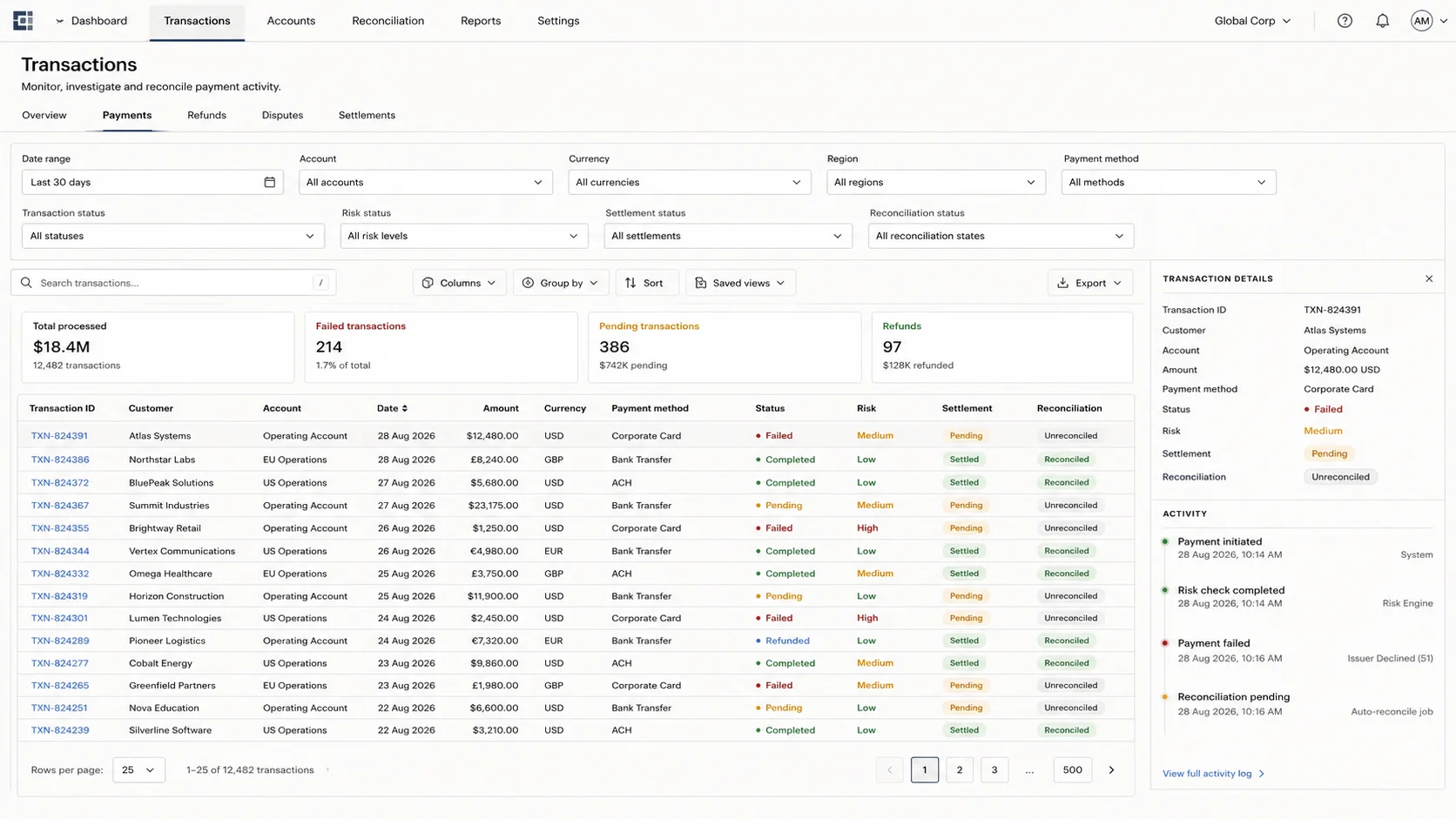Open the Settings top menu
Image resolution: width=1456 pixels, height=819 pixels.
(558, 21)
